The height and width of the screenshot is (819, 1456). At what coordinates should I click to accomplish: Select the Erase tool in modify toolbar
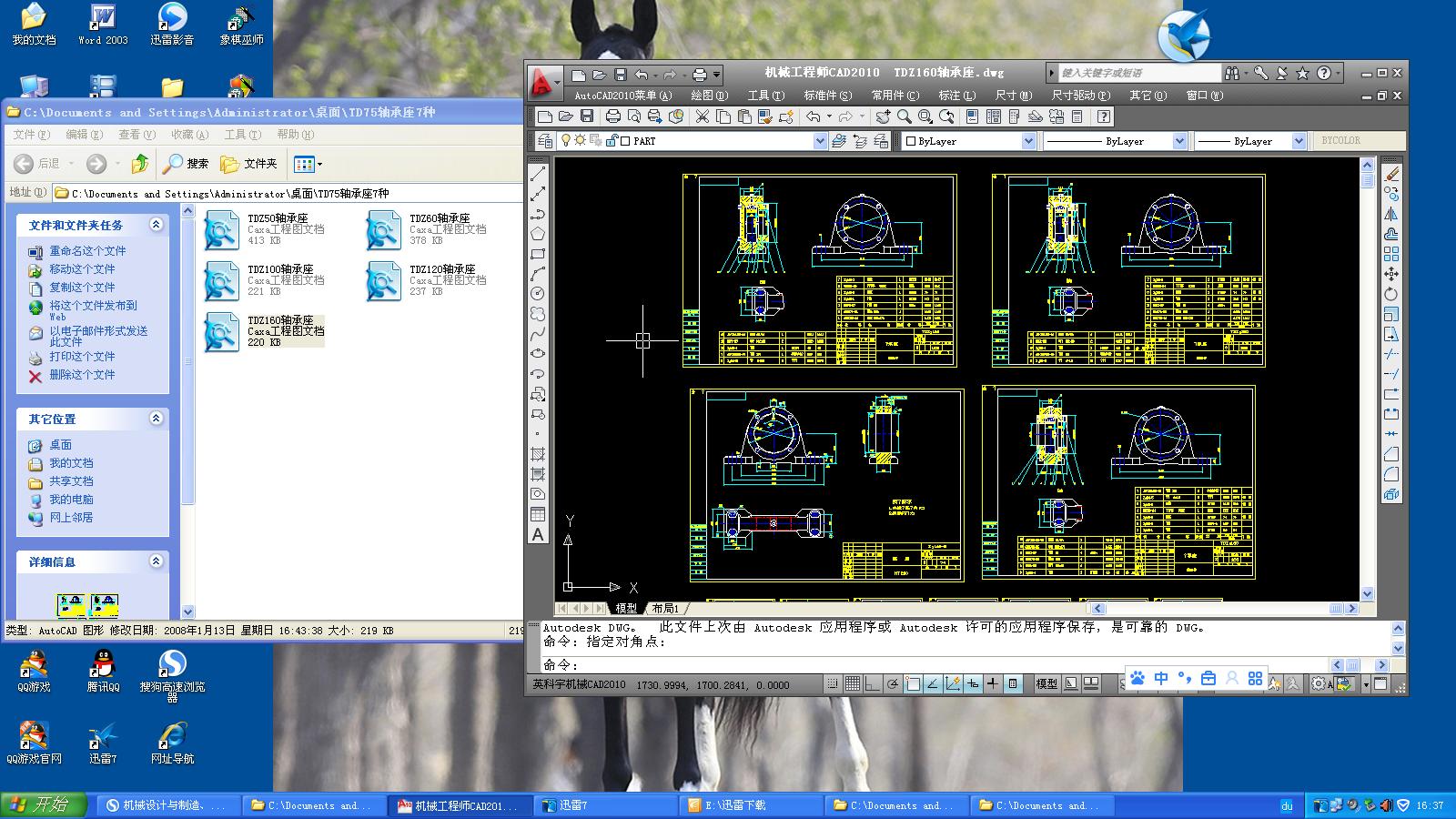[1391, 174]
